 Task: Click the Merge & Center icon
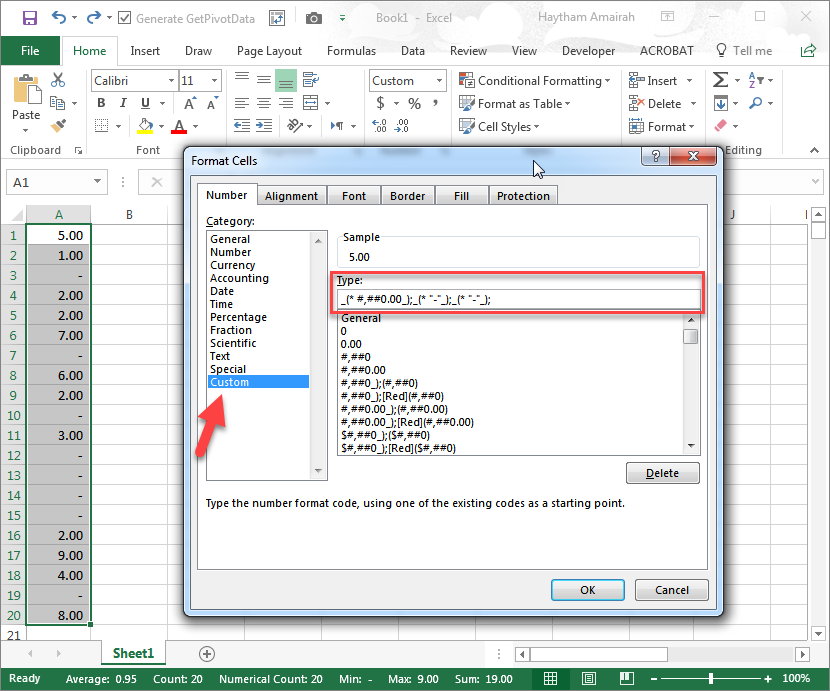310,103
